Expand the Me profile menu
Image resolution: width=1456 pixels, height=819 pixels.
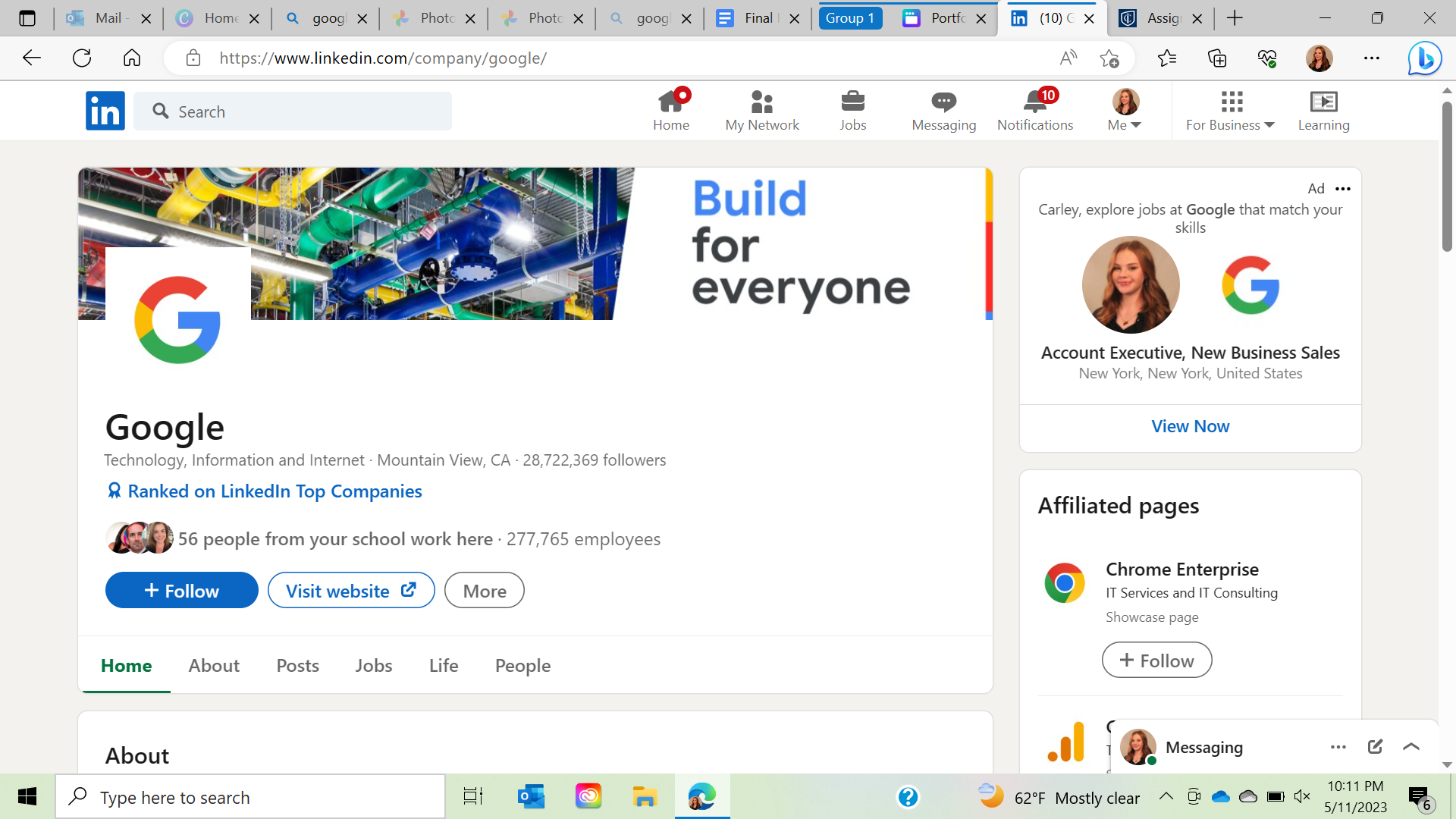[1125, 111]
